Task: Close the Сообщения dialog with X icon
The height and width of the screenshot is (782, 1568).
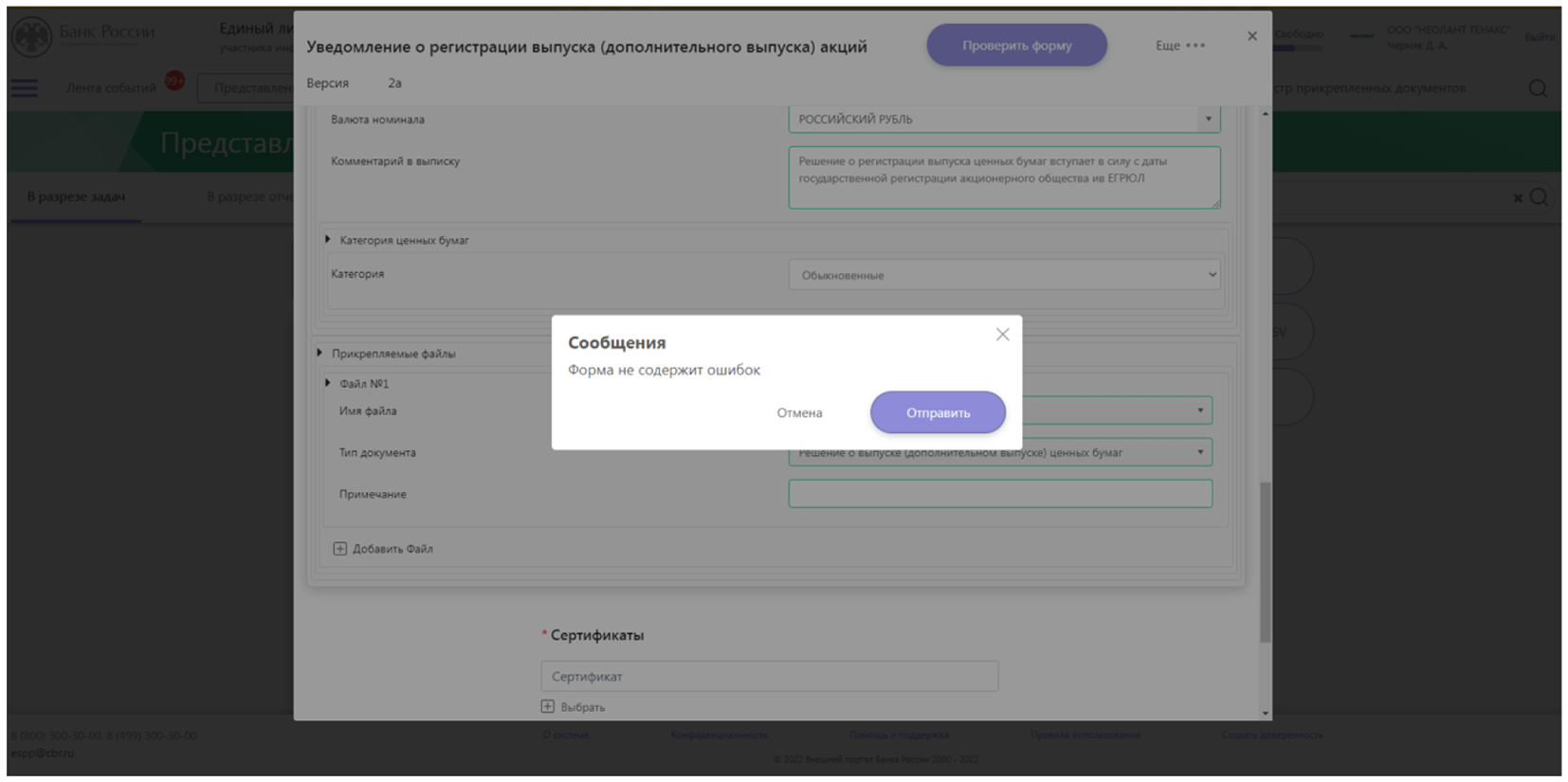Action: click(1002, 335)
